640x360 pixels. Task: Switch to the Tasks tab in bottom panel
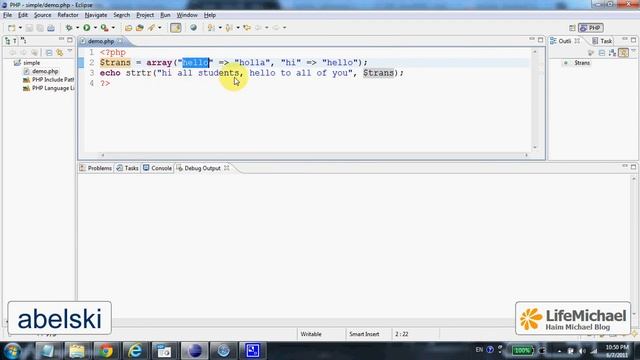(128, 168)
